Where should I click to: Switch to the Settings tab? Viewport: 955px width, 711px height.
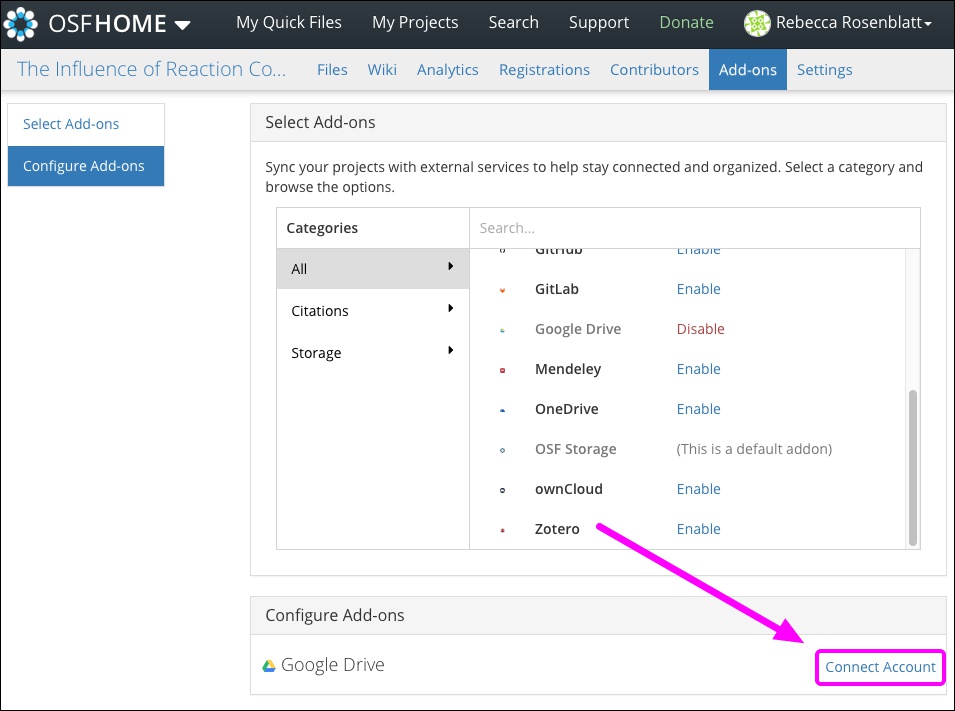click(x=824, y=70)
